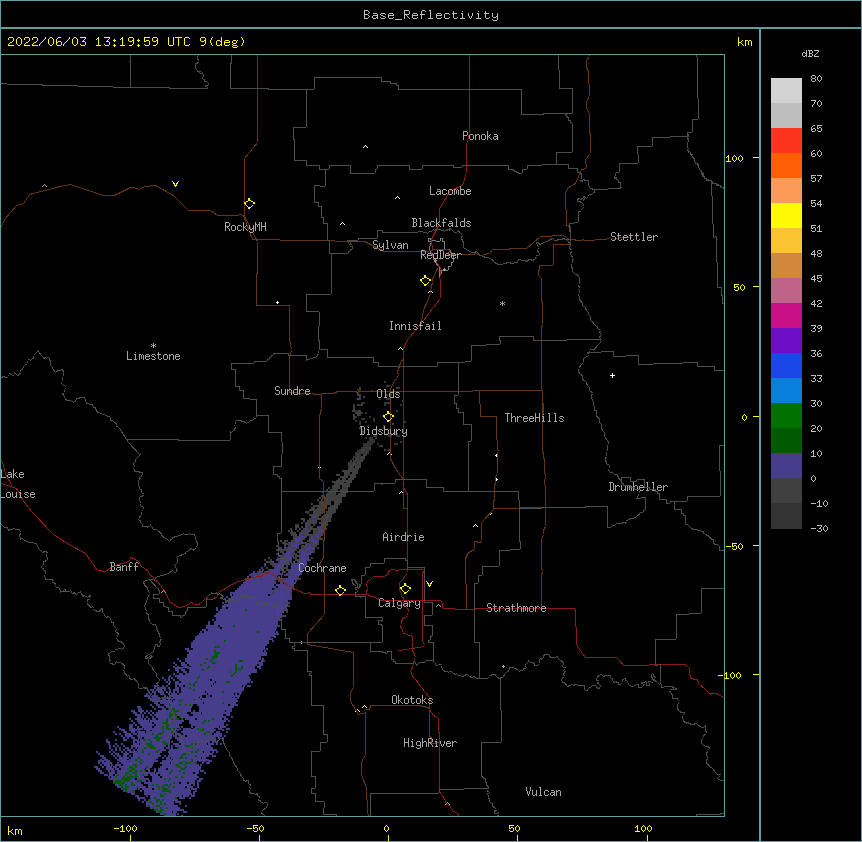
Task: Click the Stettler city label
Action: pyautogui.click(x=634, y=237)
